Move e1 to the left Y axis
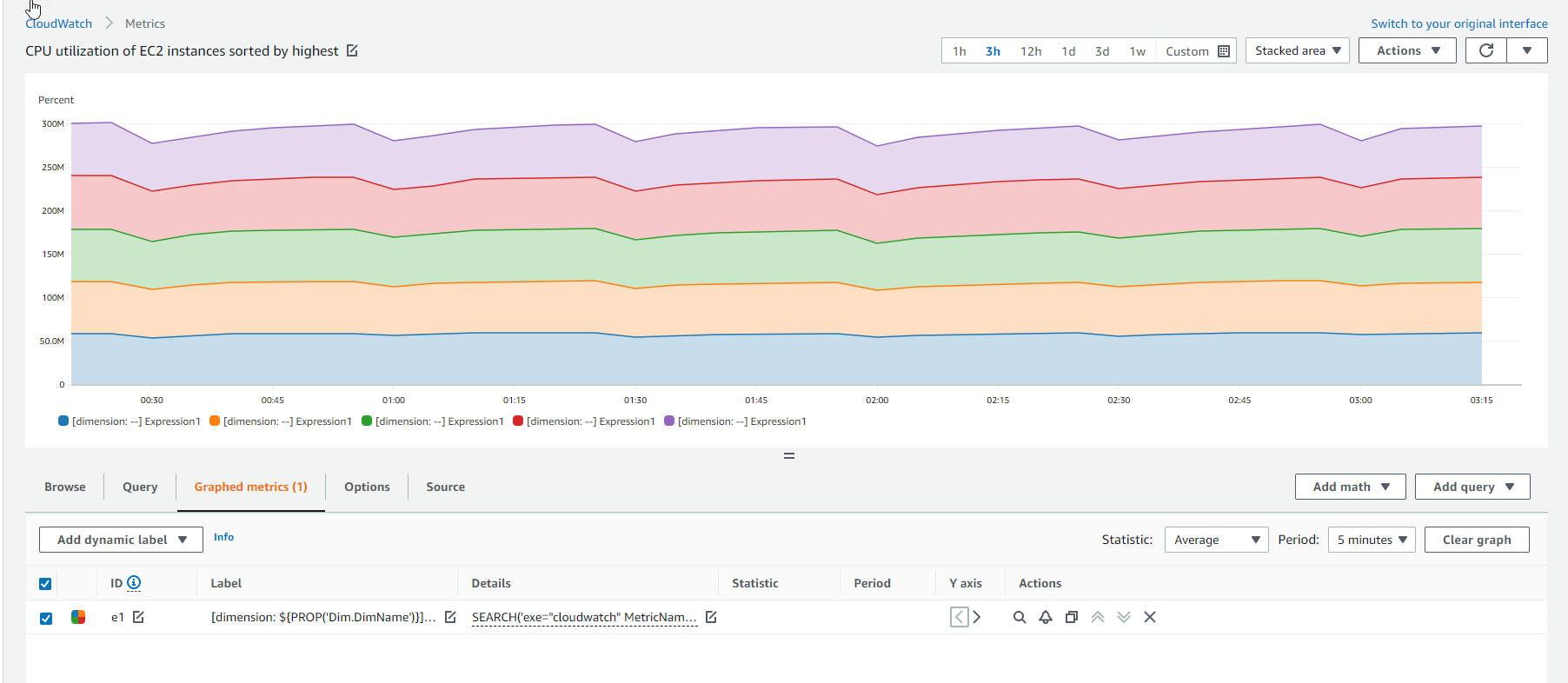Viewport: 1568px width, 683px height. click(x=960, y=617)
